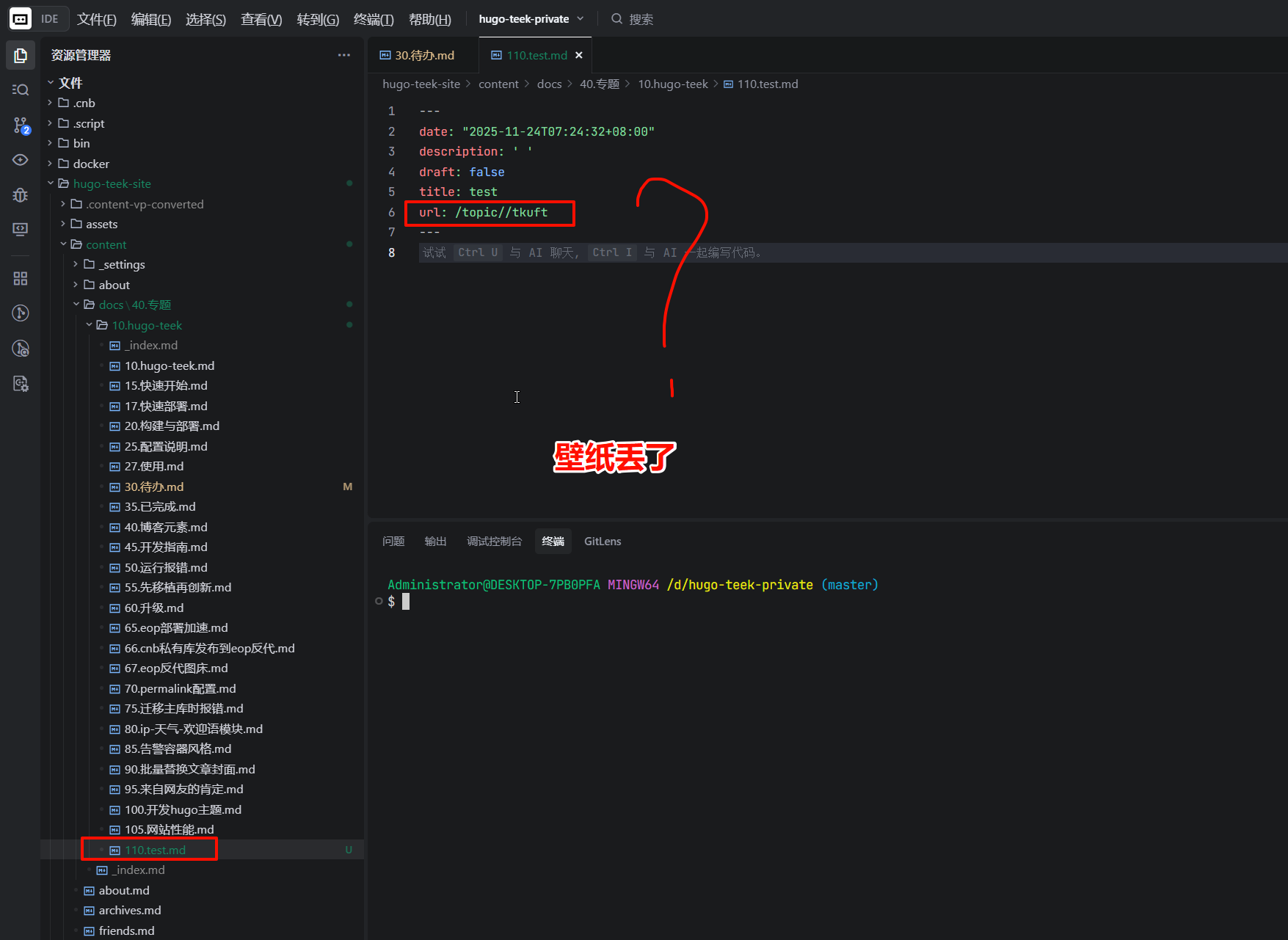Viewport: 1288px width, 940px height.
Task: Click the IDE button in the title bar
Action: 50,19
